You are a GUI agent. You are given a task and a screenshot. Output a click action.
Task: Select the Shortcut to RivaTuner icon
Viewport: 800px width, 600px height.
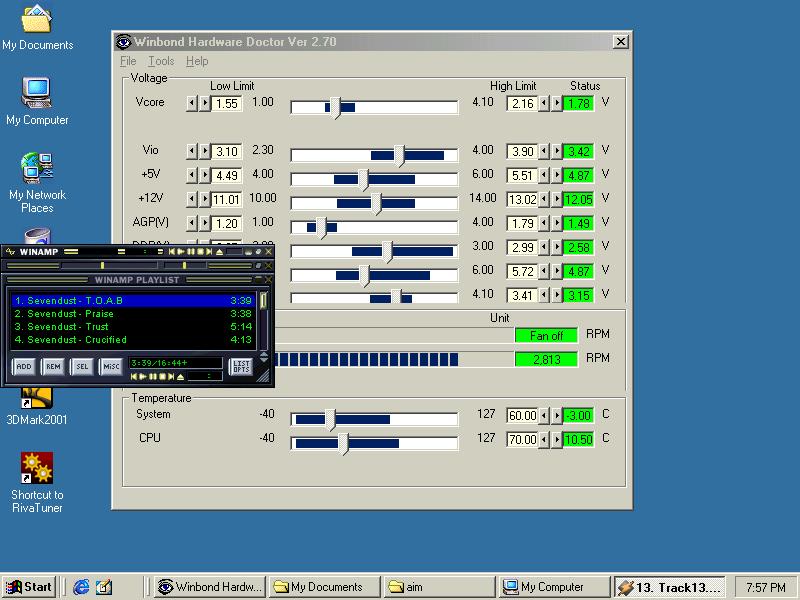(x=37, y=483)
